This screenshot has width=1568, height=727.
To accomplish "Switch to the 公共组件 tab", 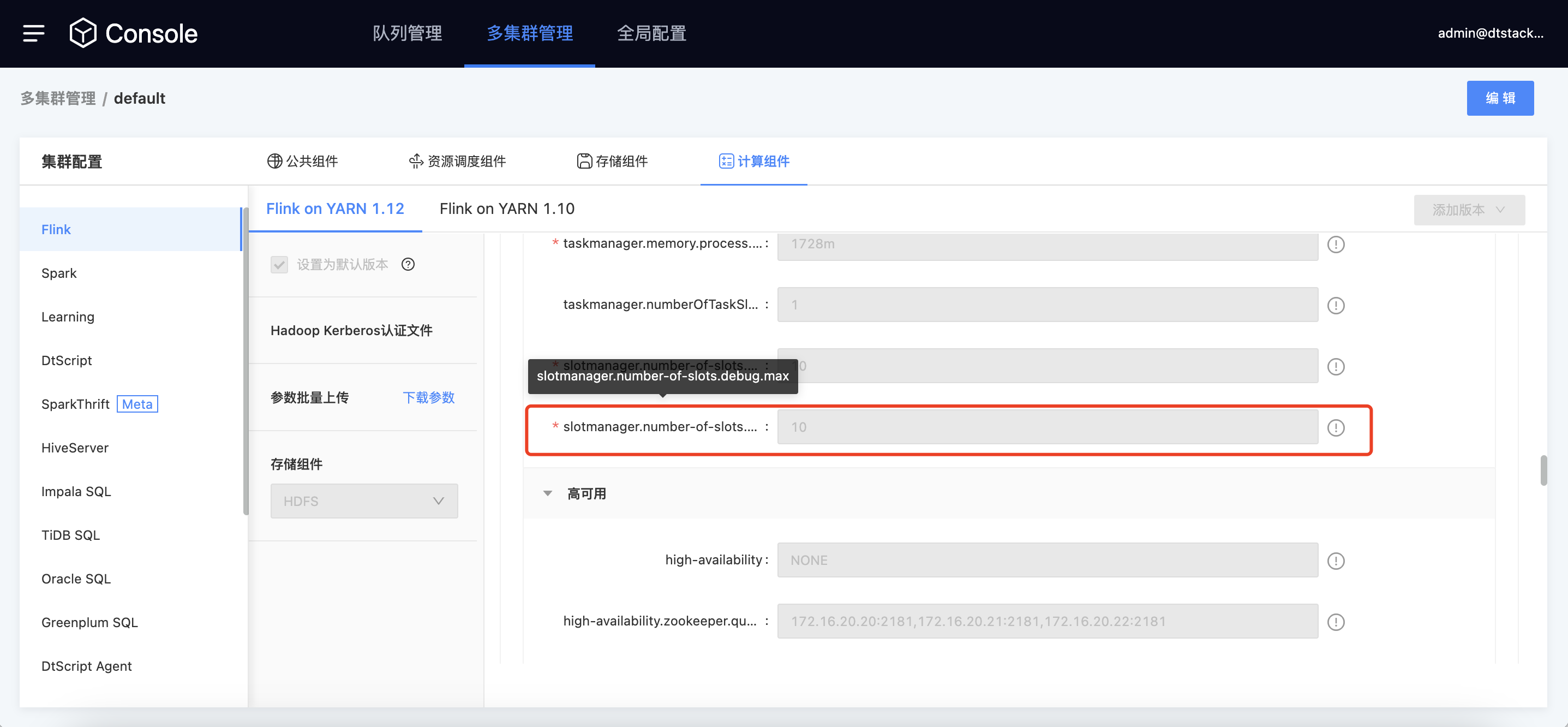I will [302, 161].
